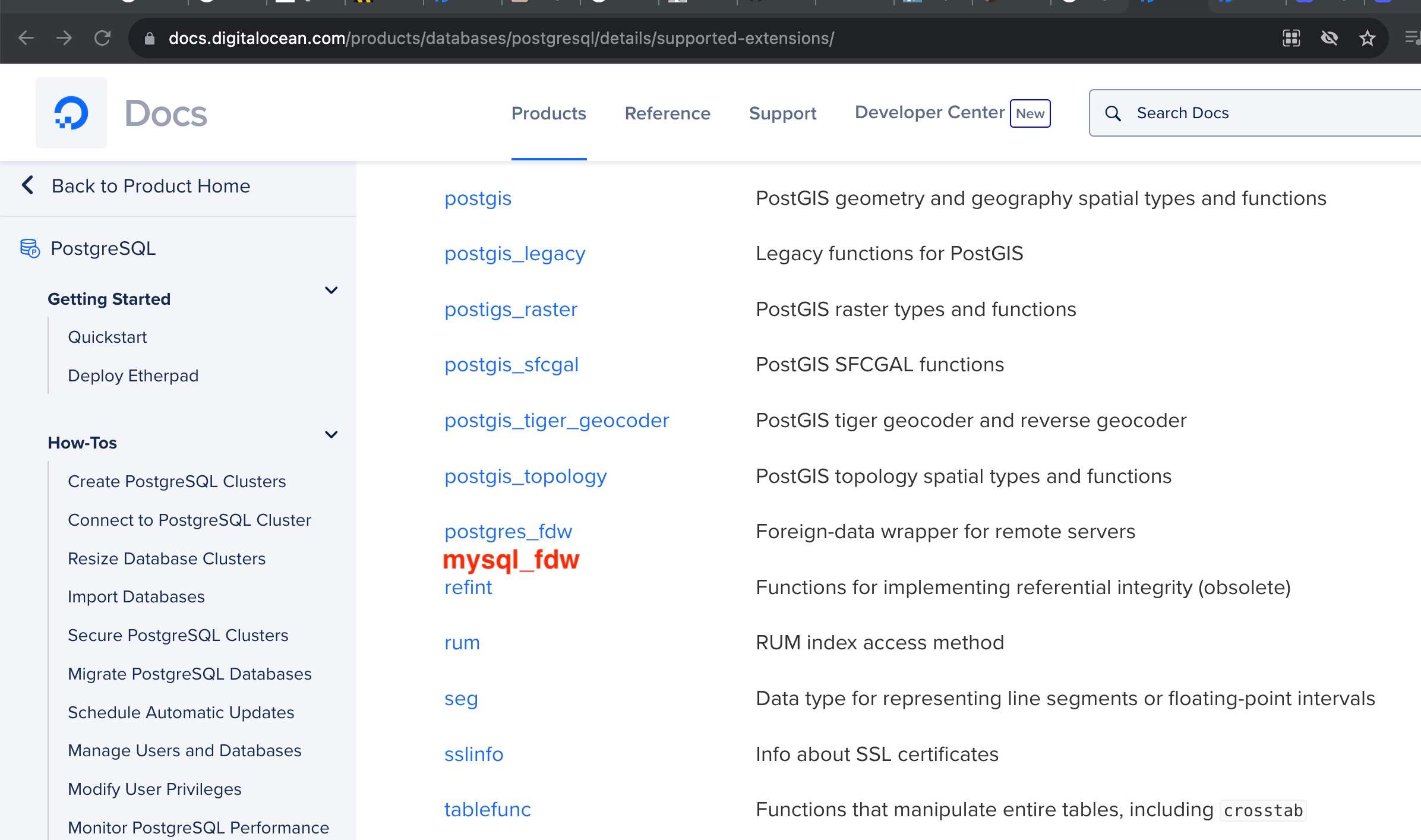The height and width of the screenshot is (840, 1421).
Task: Open the Support nav tab
Action: (x=782, y=113)
